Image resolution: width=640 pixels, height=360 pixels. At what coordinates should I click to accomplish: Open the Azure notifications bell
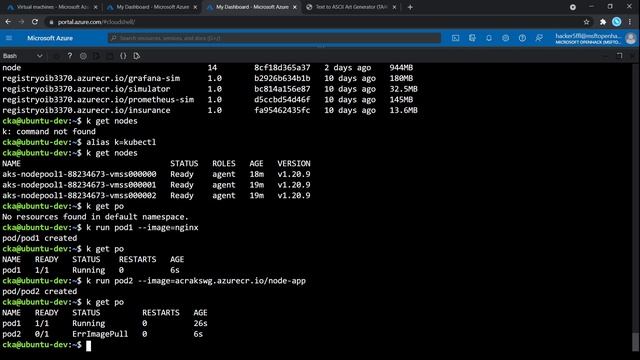(489, 38)
